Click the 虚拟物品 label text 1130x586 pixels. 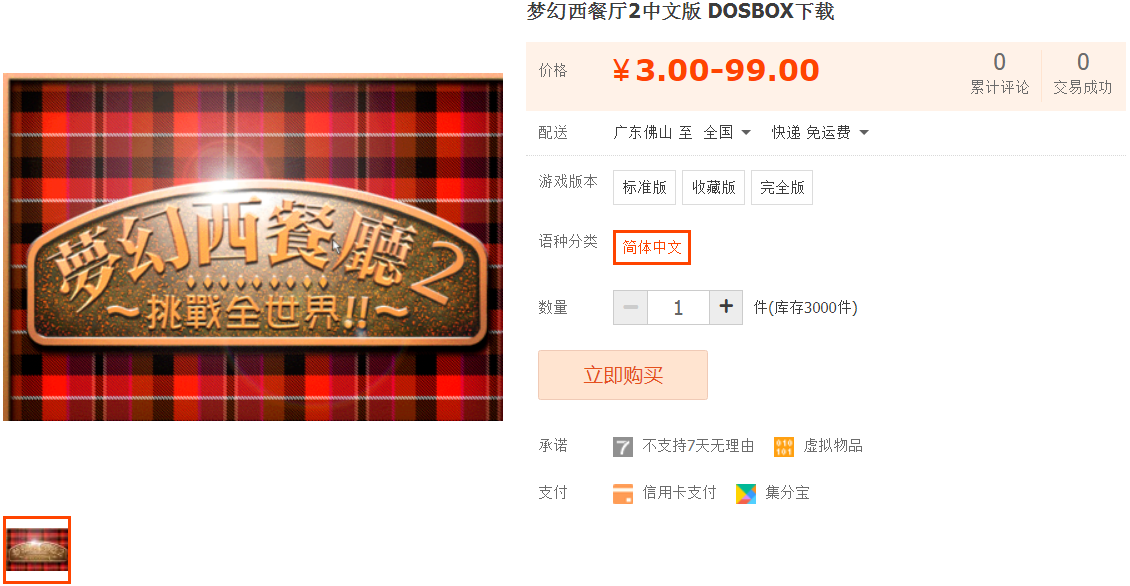click(833, 446)
